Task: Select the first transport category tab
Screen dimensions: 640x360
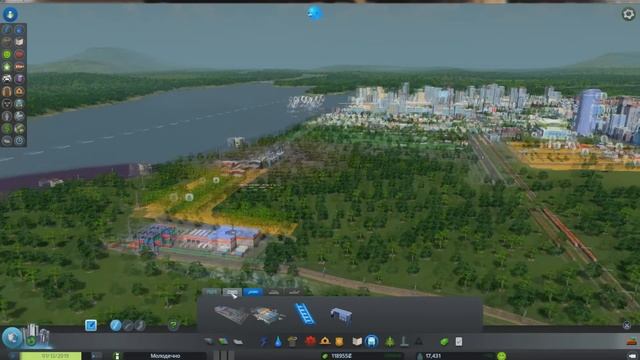Action: [211, 292]
